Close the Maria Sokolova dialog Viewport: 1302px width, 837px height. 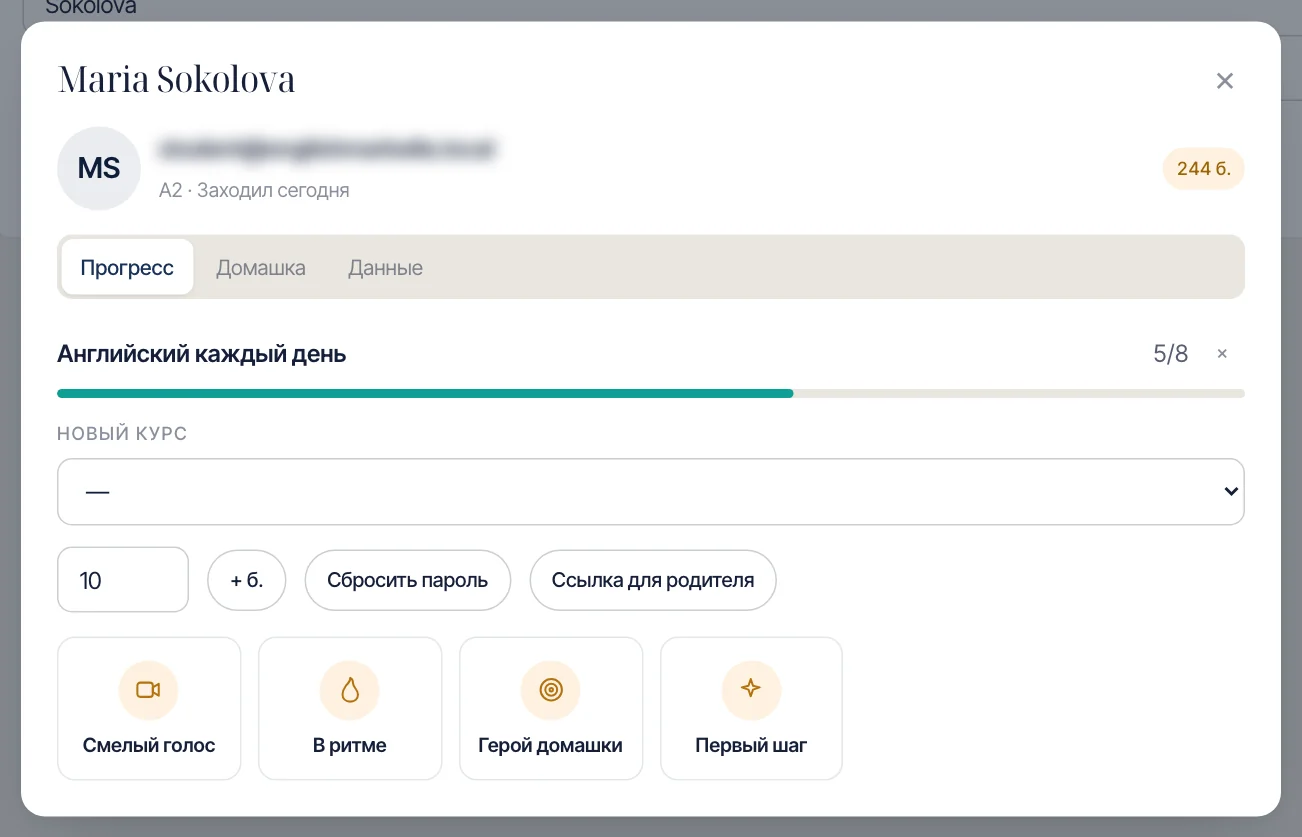[1224, 81]
